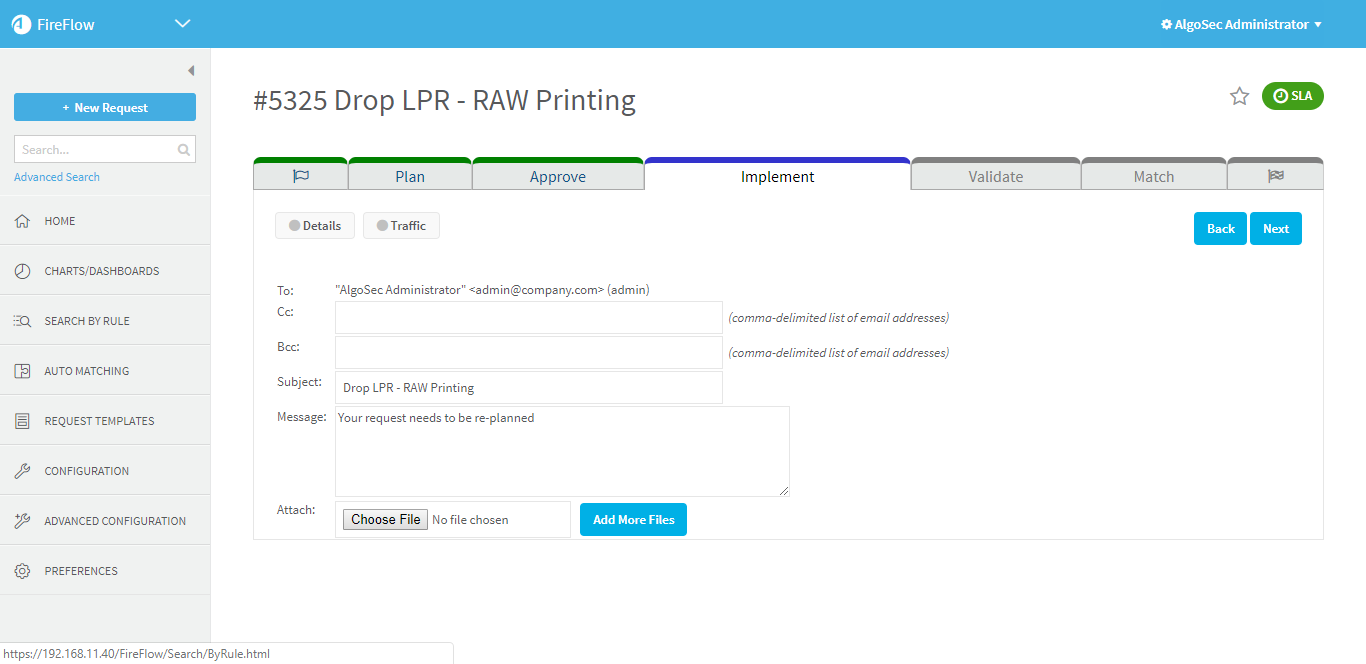Image resolution: width=1366 pixels, height=664 pixels.
Task: Click the Auto Matching icon
Action: point(22,371)
